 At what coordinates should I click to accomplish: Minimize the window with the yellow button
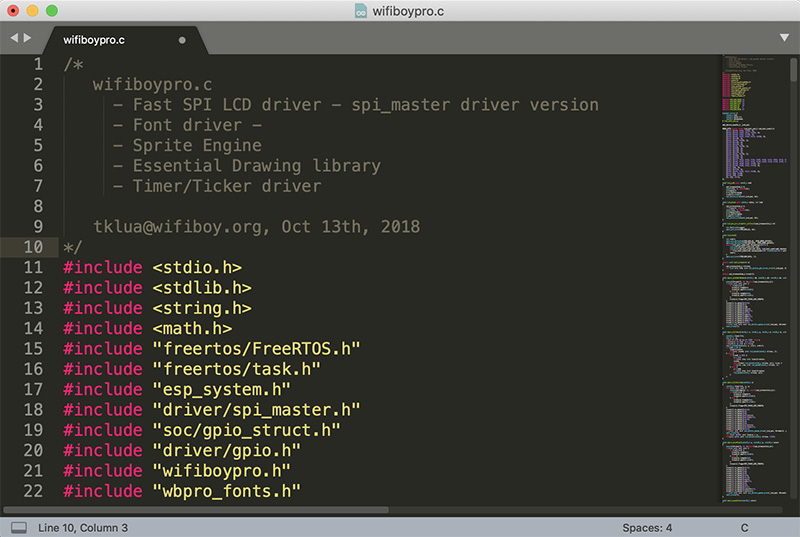pyautogui.click(x=32, y=11)
